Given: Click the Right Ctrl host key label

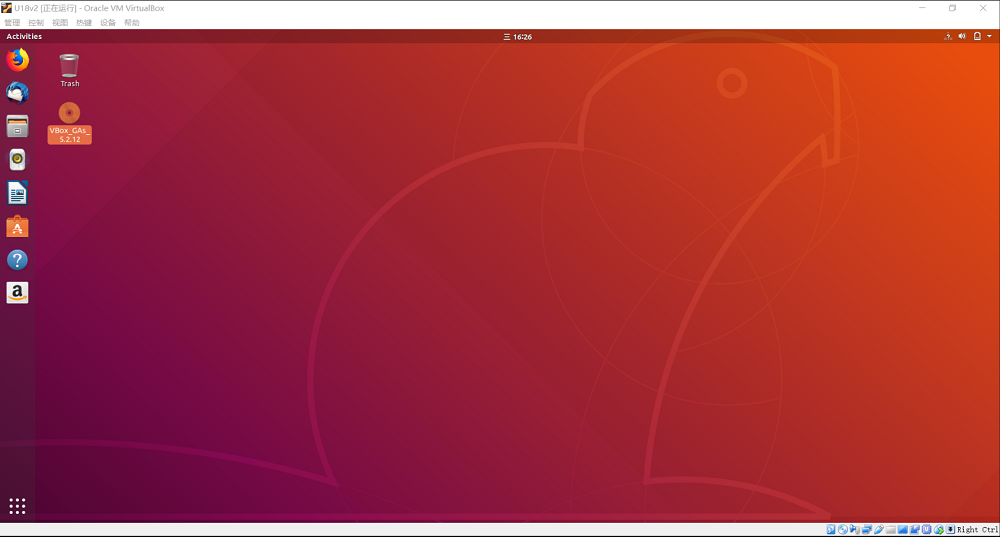Looking at the screenshot, I should point(977,529).
